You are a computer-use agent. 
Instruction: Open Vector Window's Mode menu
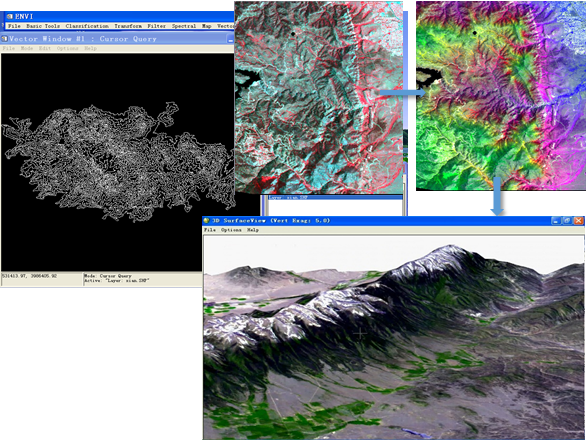[x=27, y=48]
